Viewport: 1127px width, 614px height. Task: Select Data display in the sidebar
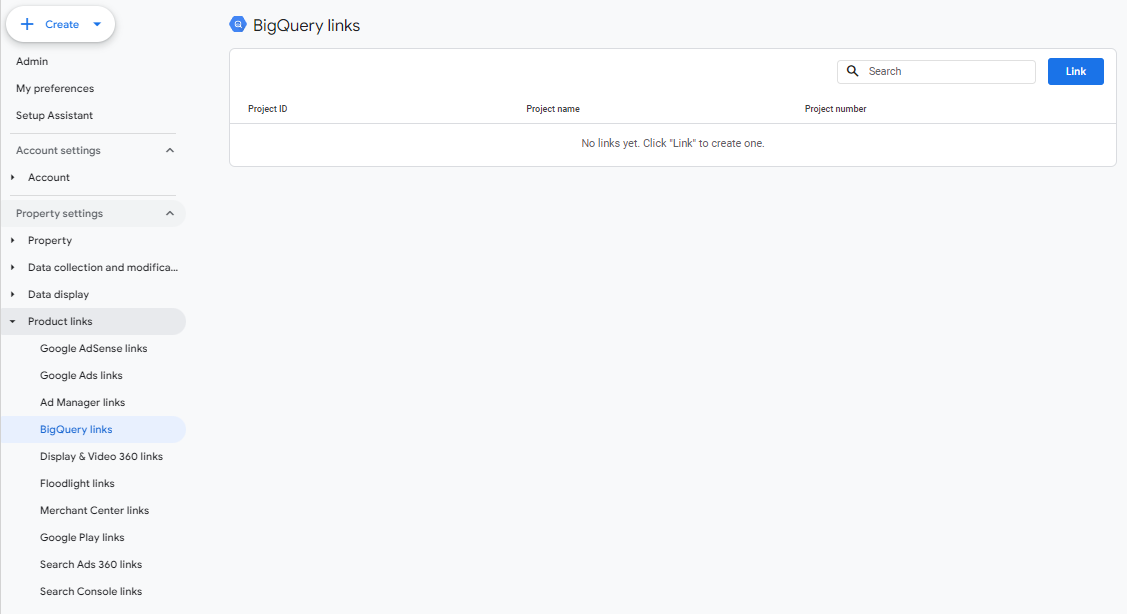click(58, 295)
